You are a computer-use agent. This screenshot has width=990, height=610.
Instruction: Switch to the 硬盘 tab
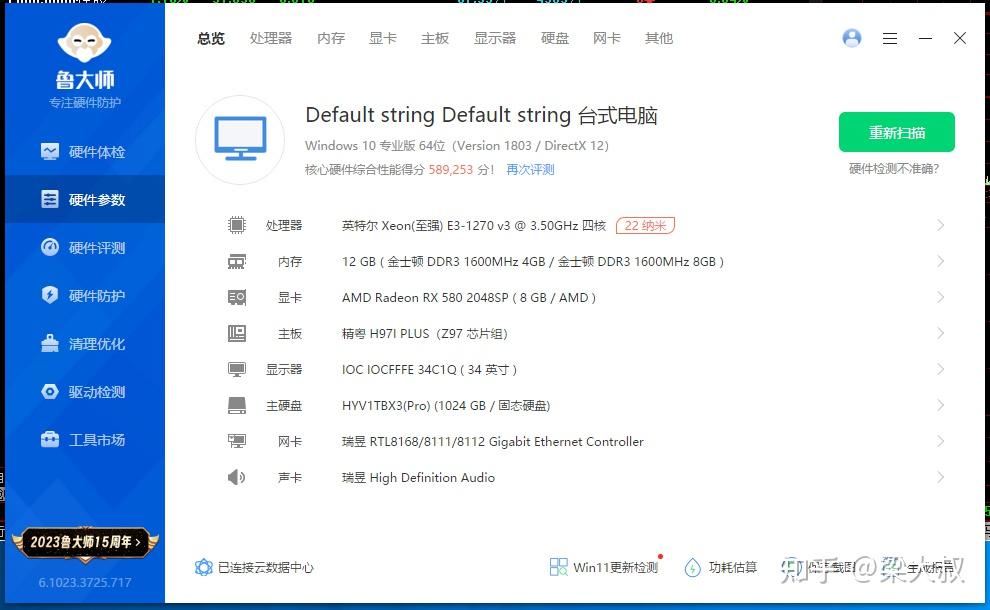(x=555, y=39)
